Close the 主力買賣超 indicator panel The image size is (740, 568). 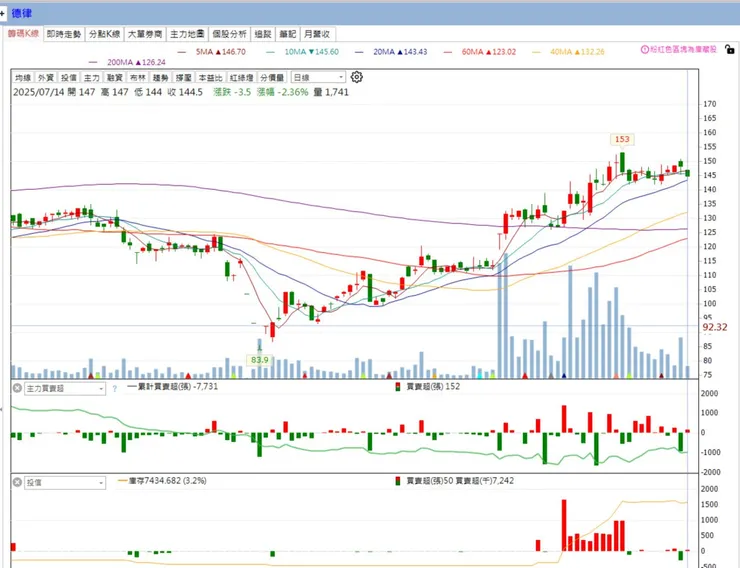tap(17, 388)
